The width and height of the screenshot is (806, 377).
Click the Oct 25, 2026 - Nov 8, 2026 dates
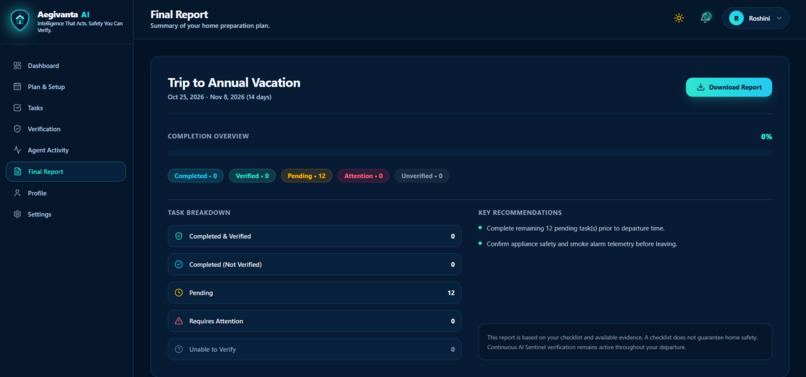[x=219, y=97]
